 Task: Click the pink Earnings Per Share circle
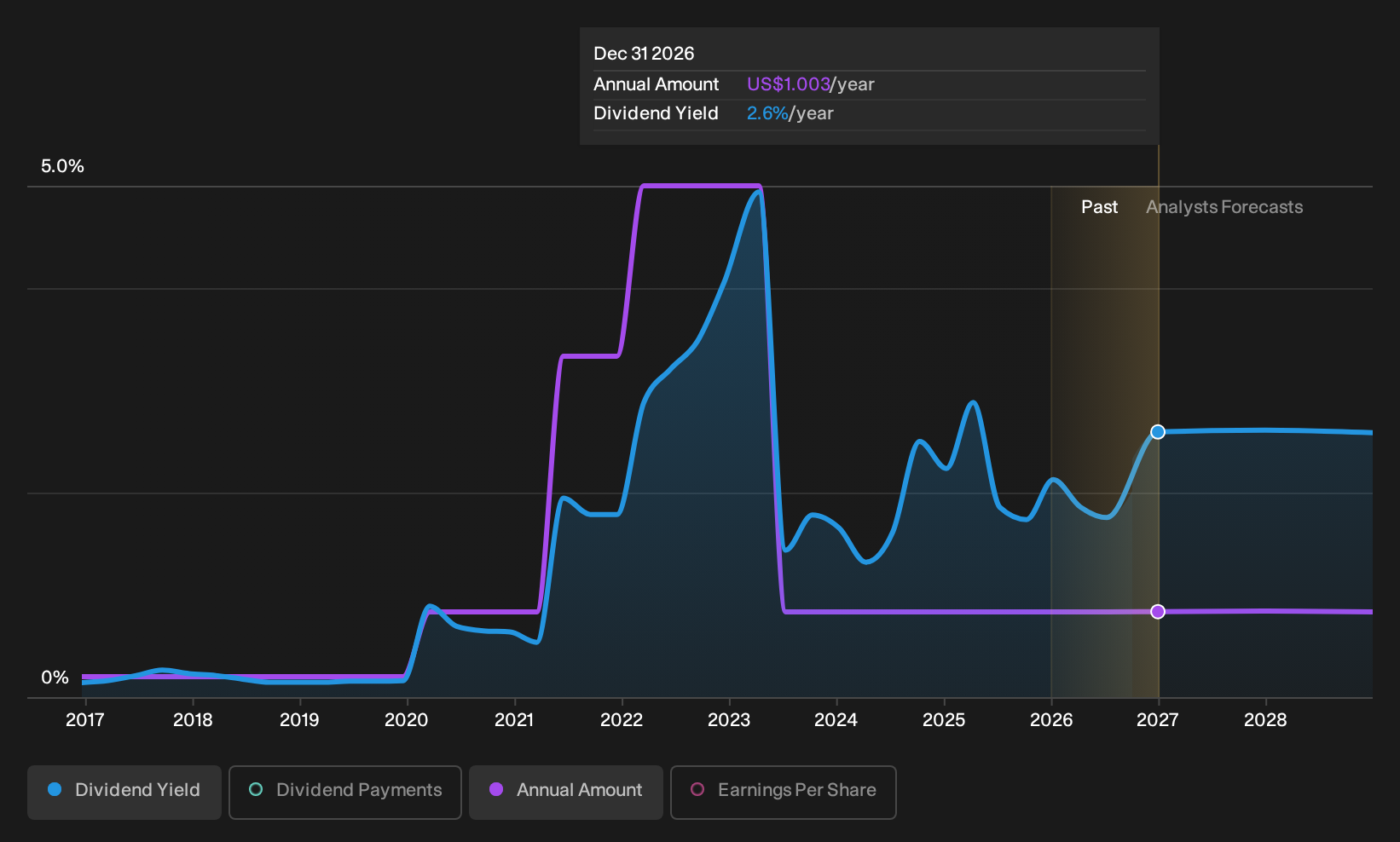click(x=697, y=789)
